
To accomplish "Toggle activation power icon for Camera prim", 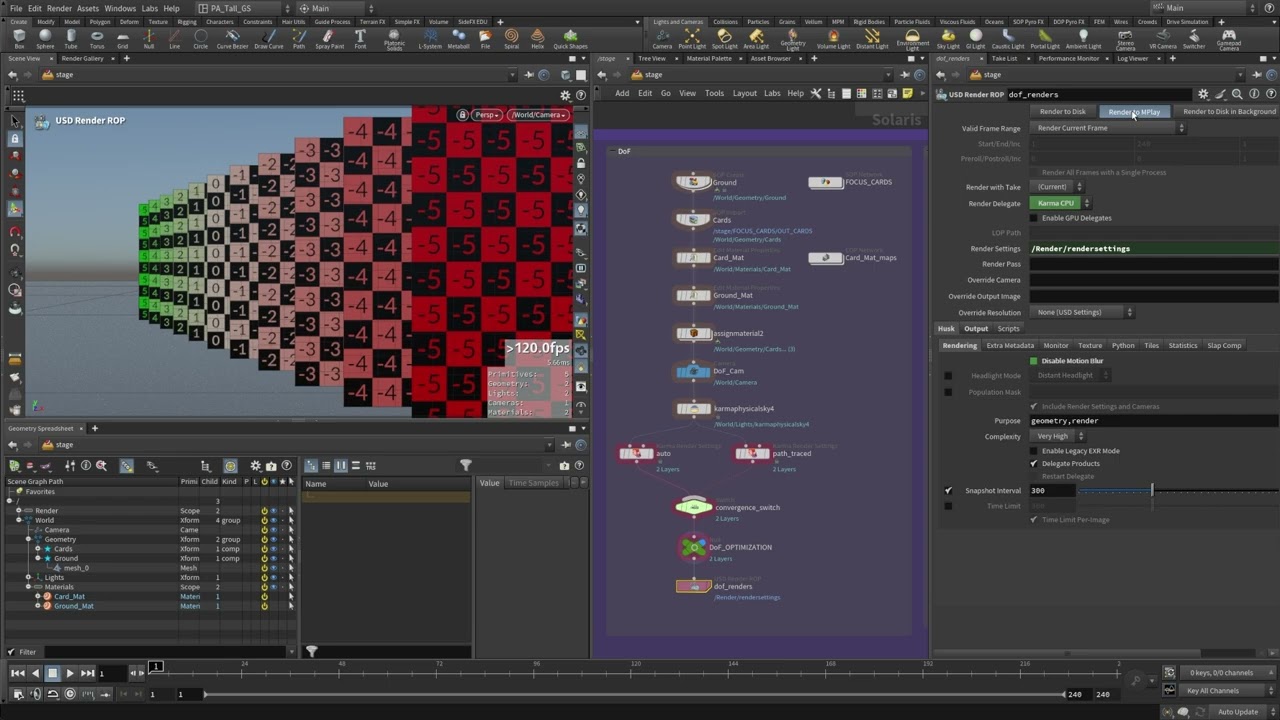I will pyautogui.click(x=264, y=530).
